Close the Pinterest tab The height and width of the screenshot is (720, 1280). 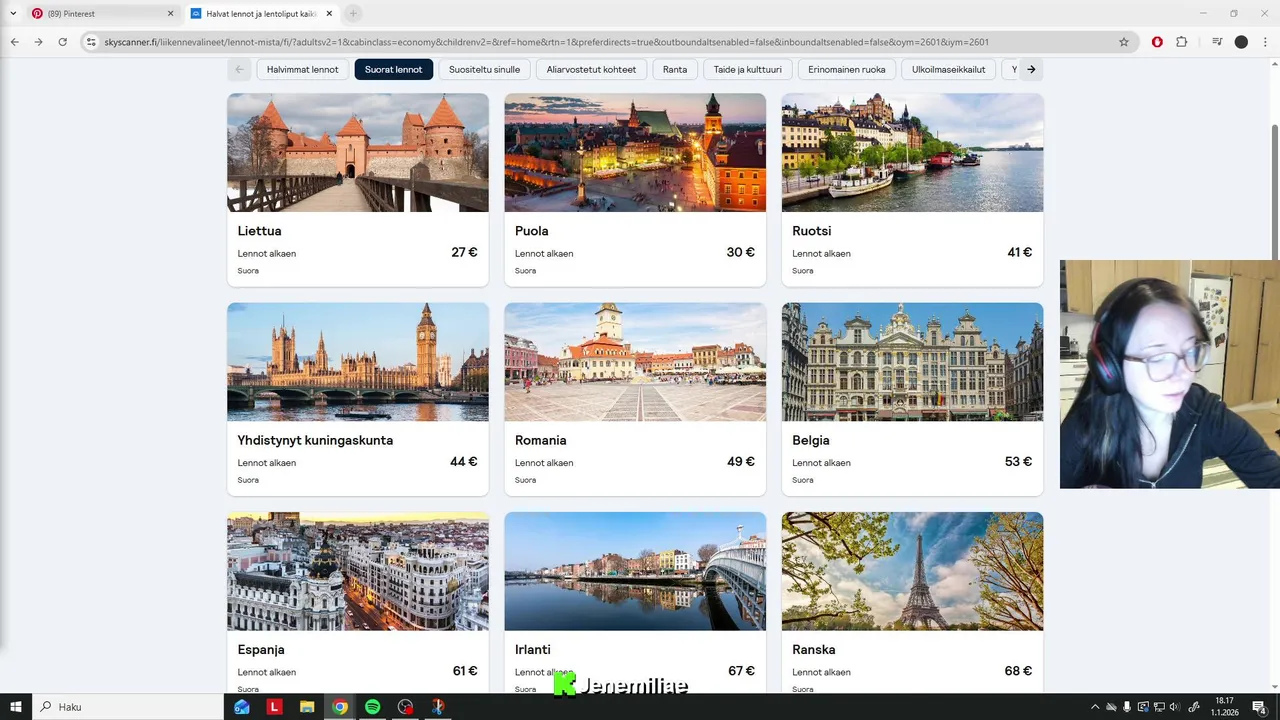pos(170,14)
